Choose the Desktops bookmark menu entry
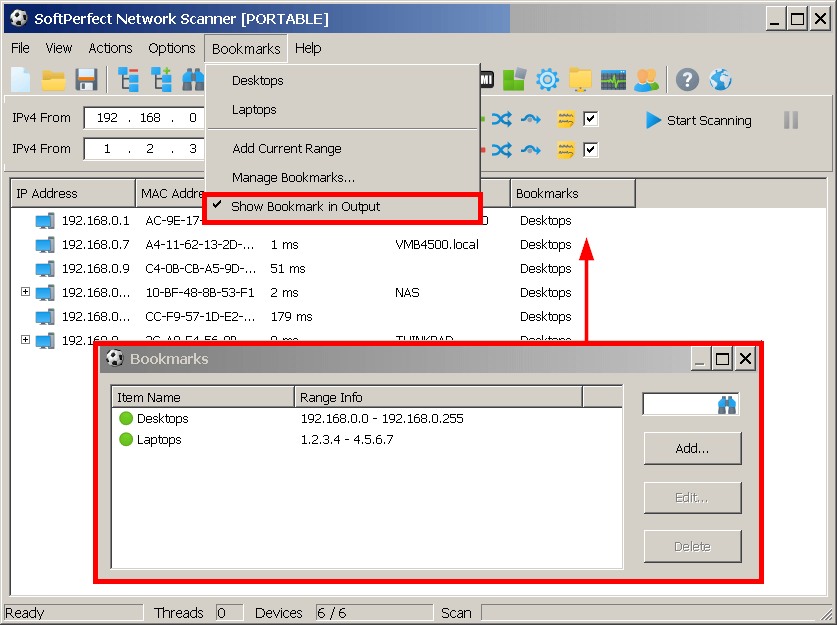837x625 pixels. pyautogui.click(x=343, y=81)
